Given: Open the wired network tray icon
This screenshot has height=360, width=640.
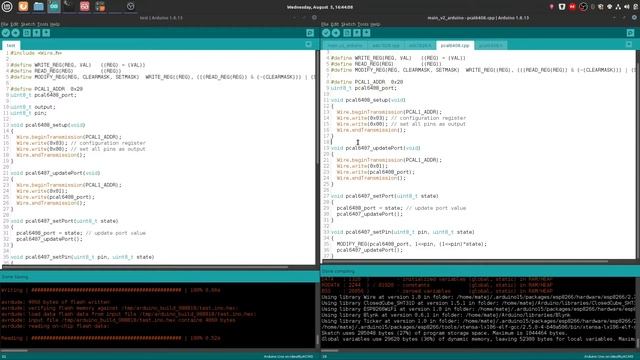Looking at the screenshot, I should coord(618,7).
